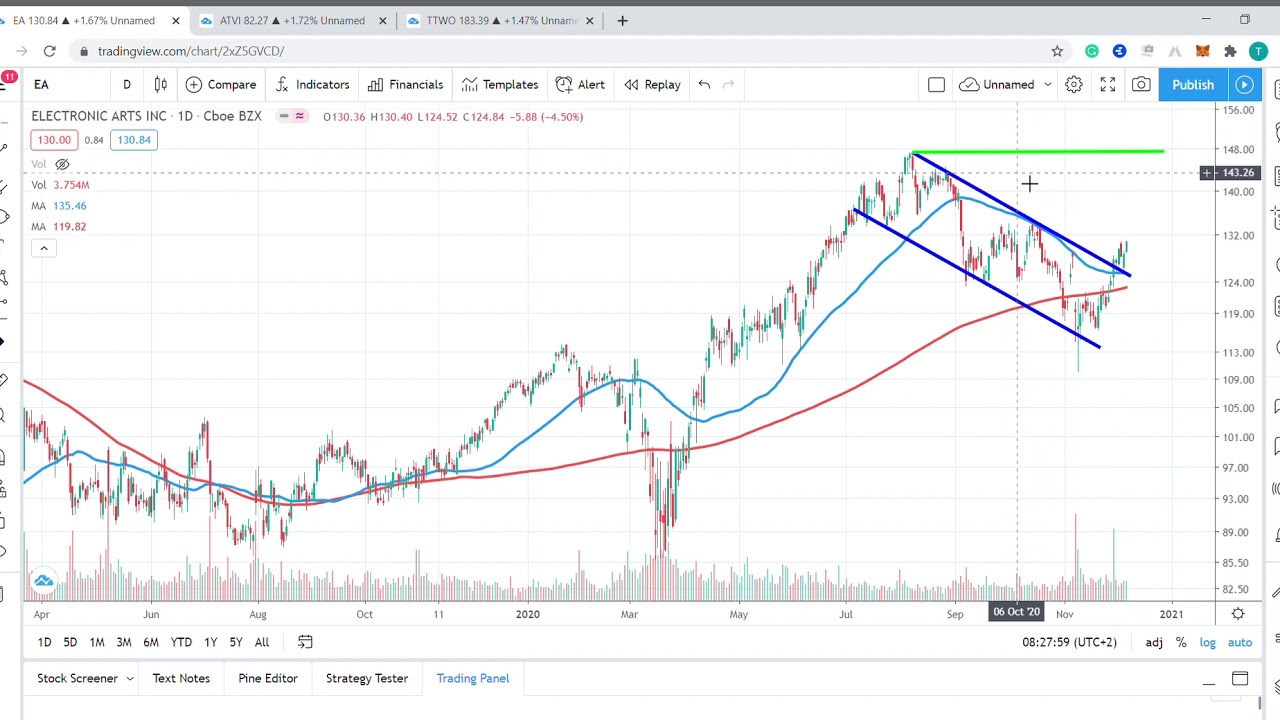Image resolution: width=1280 pixels, height=720 pixels.
Task: Open the go to date calendar icon
Action: pos(305,642)
